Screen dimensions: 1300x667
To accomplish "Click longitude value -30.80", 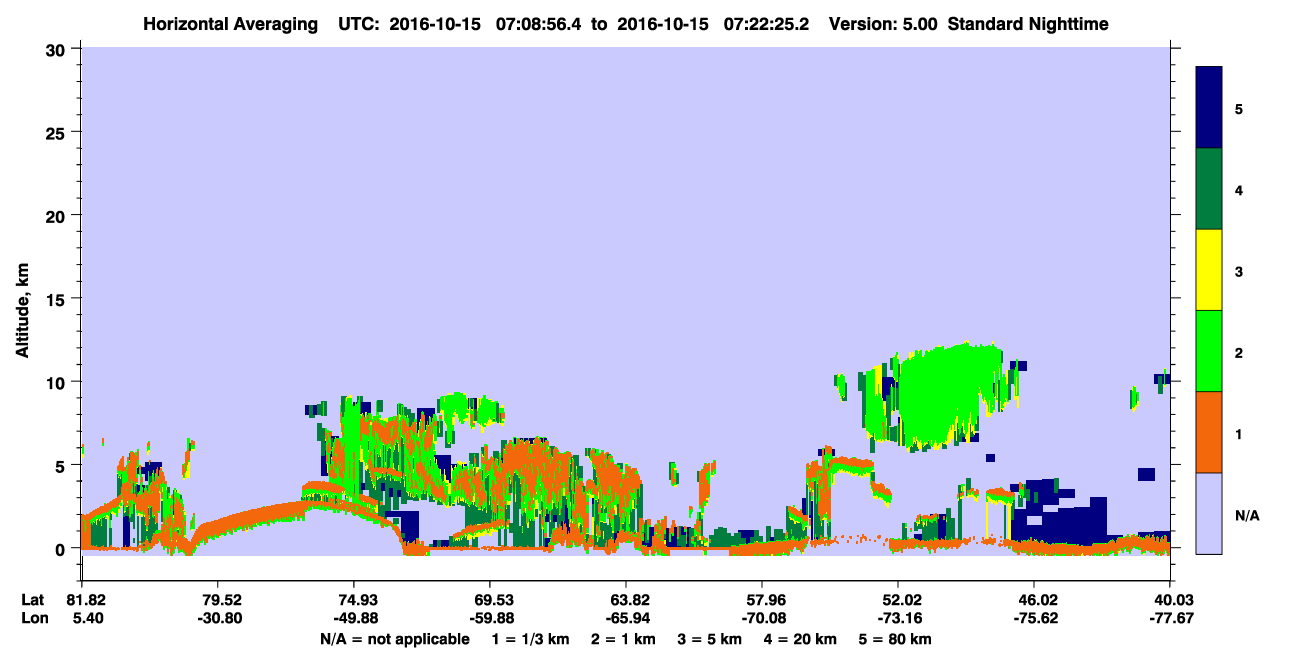I will (218, 619).
